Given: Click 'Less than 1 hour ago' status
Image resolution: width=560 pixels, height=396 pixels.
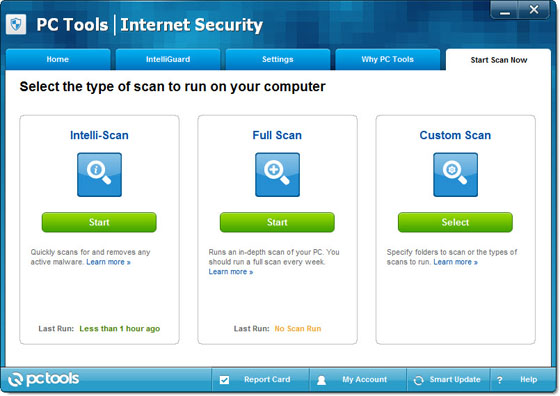Looking at the screenshot, I should tap(120, 329).
